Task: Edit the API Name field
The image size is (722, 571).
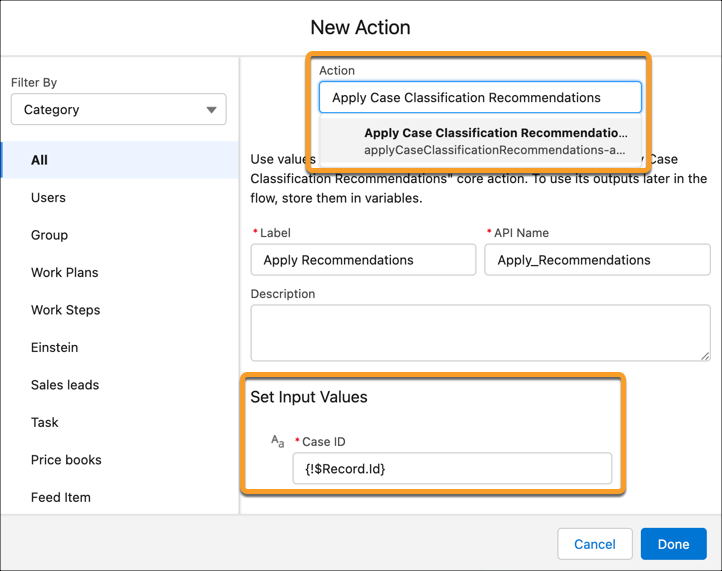Action: (x=597, y=260)
